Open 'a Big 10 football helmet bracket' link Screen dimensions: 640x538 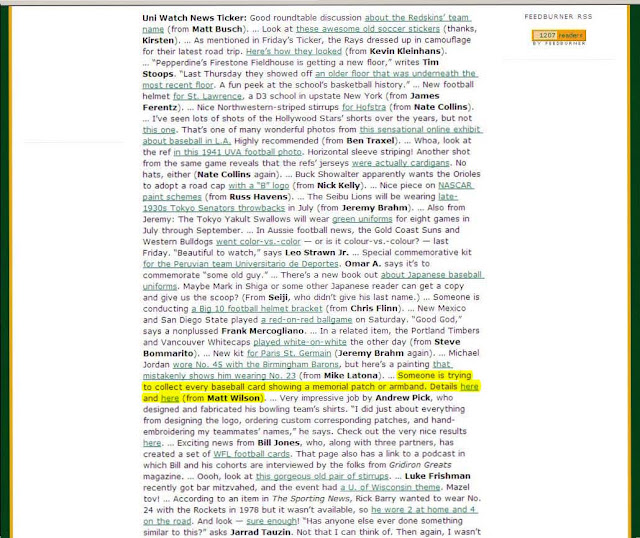coord(257,309)
